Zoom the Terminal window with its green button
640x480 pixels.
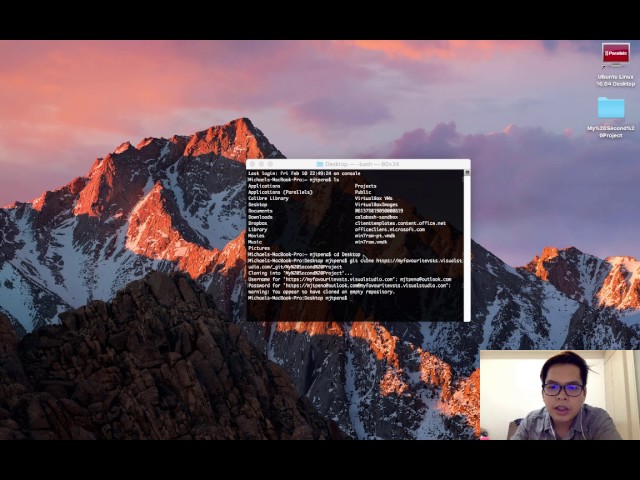270,164
